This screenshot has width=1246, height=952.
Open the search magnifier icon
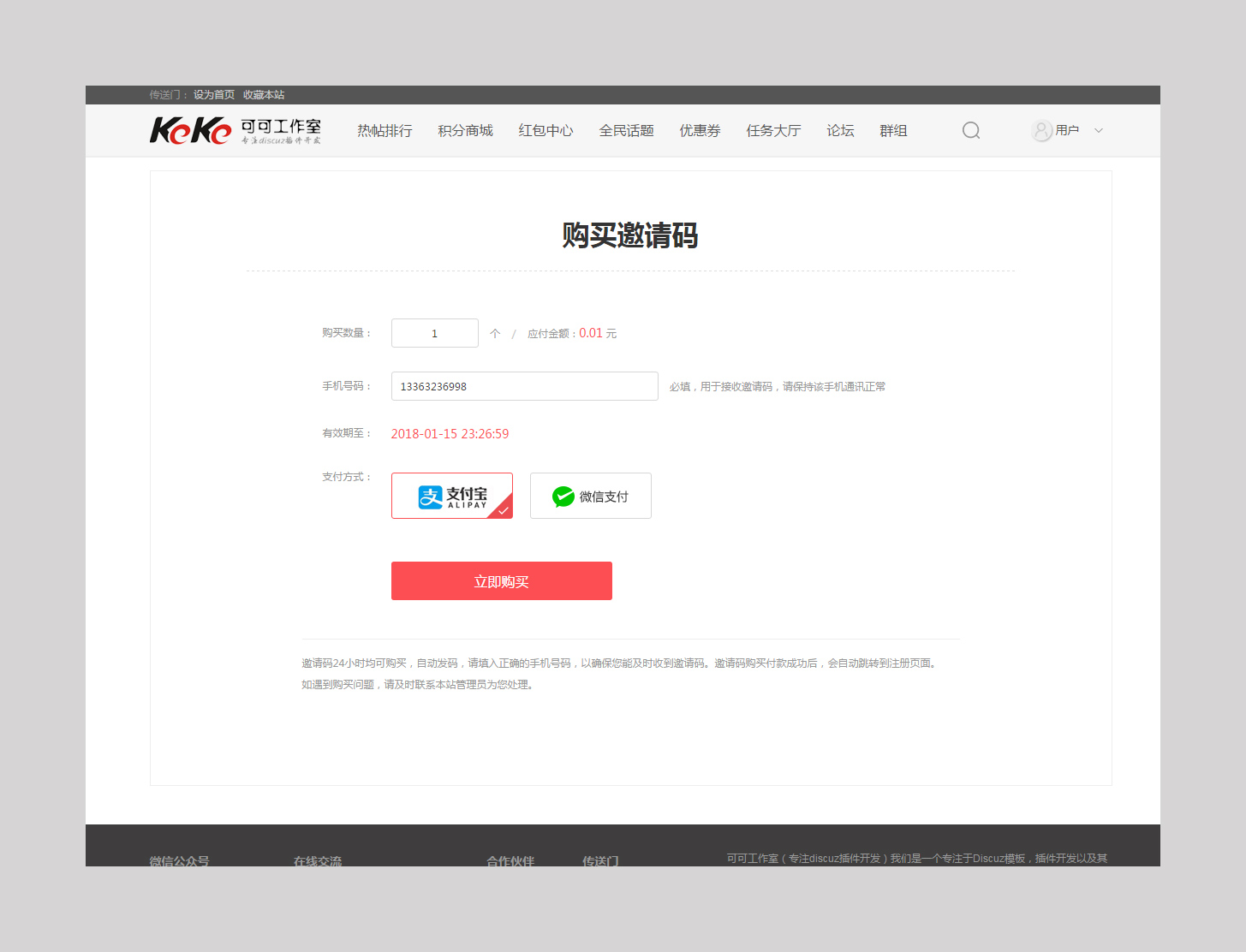(970, 130)
